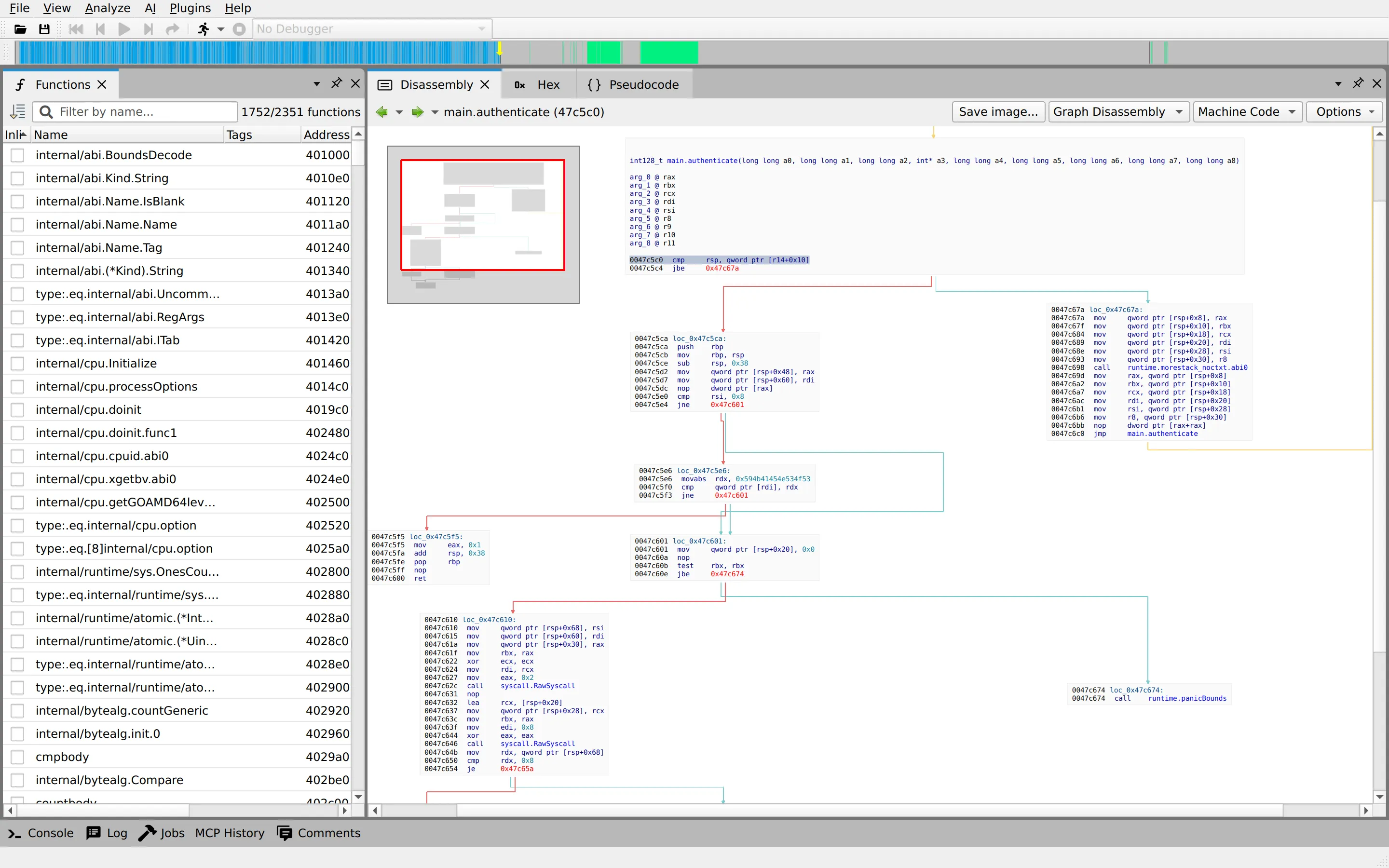
Task: Toggle inline checkbox for internal/bytealg.Compare
Action: click(x=18, y=780)
